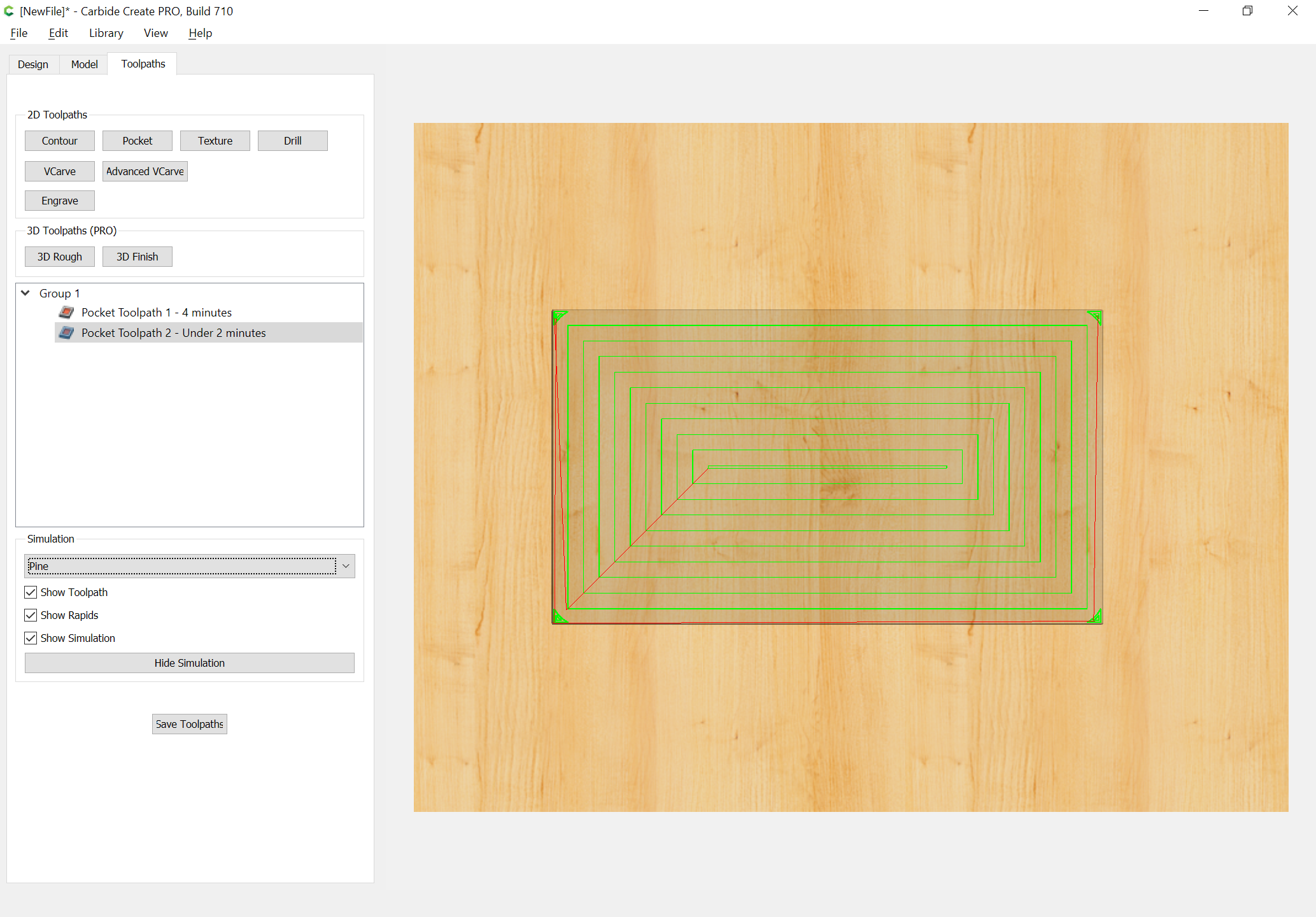Open the File menu
The image size is (1316, 917).
(19, 33)
